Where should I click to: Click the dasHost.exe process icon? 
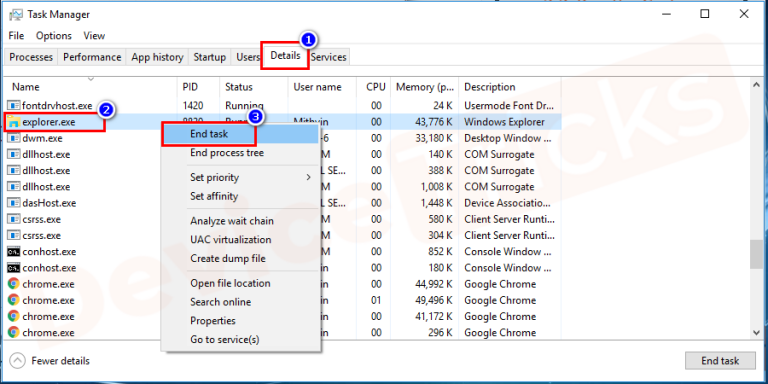click(x=13, y=203)
